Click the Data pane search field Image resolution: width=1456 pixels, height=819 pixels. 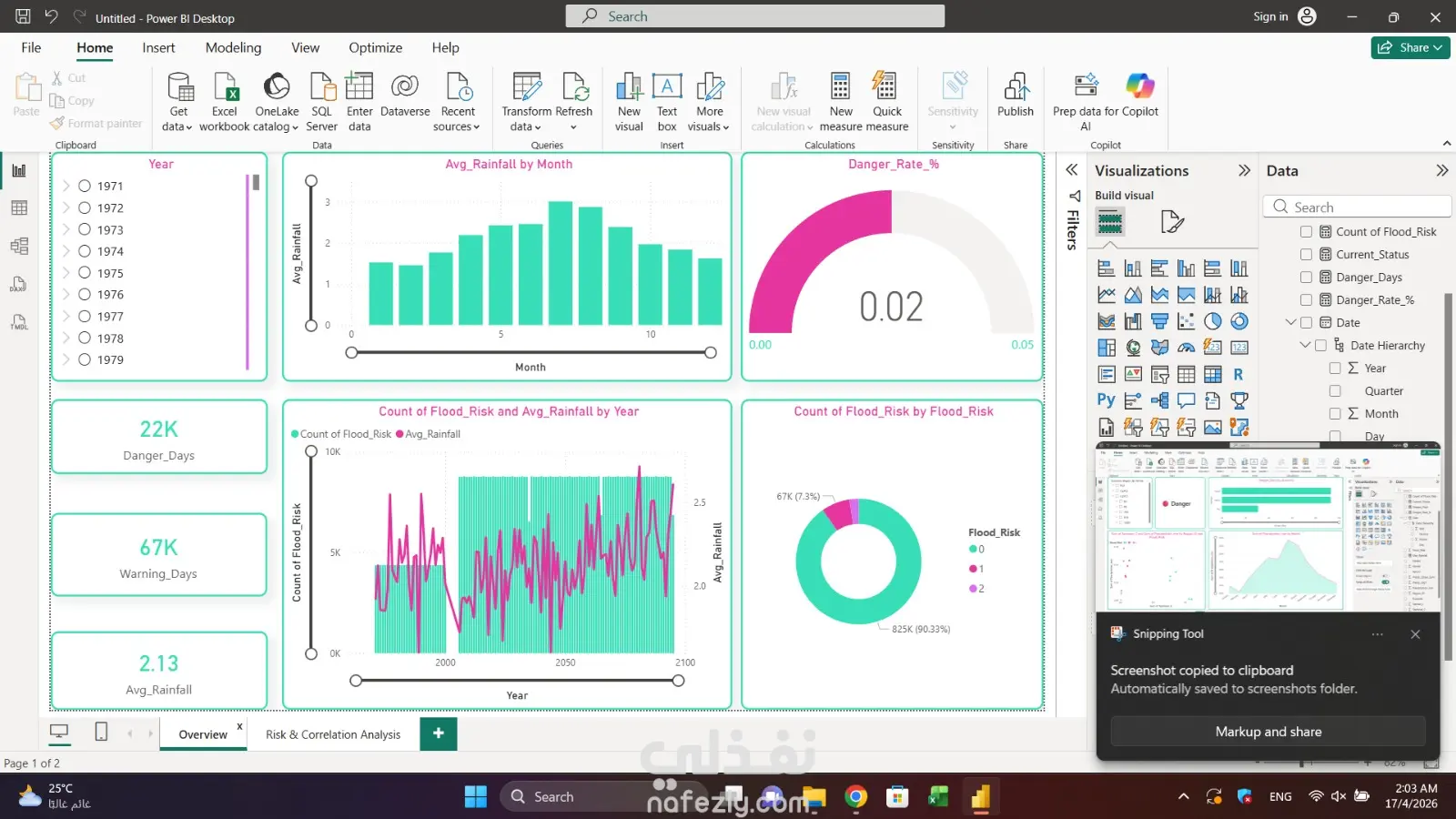tap(1356, 207)
